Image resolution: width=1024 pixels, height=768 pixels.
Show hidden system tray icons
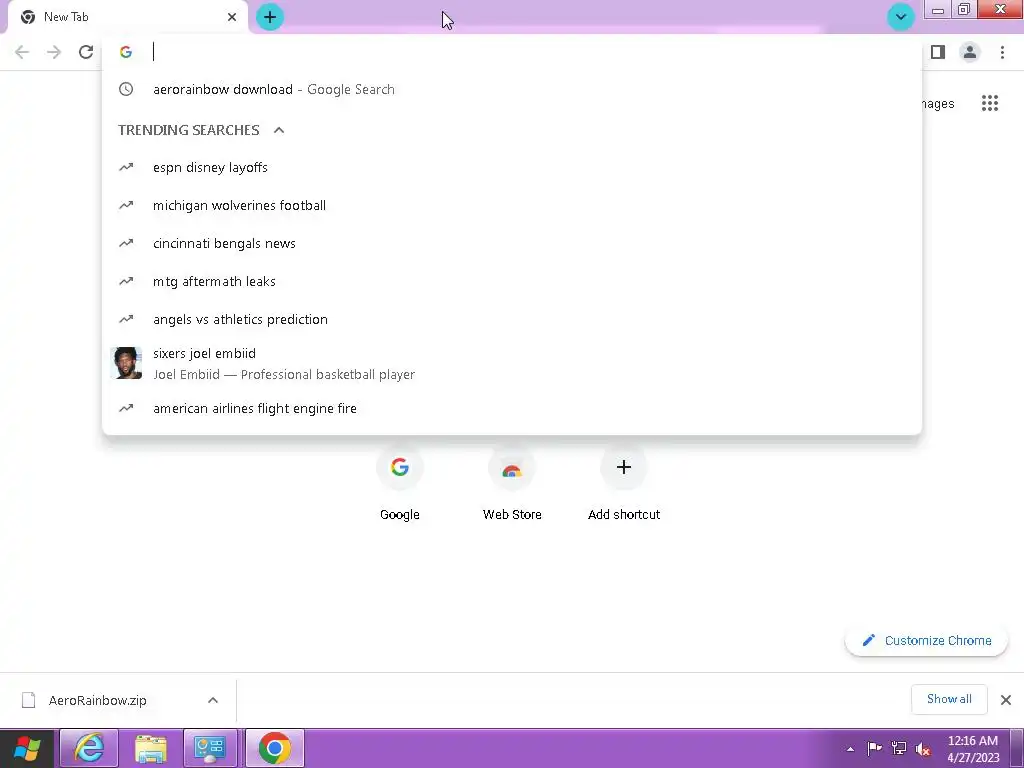tap(850, 749)
